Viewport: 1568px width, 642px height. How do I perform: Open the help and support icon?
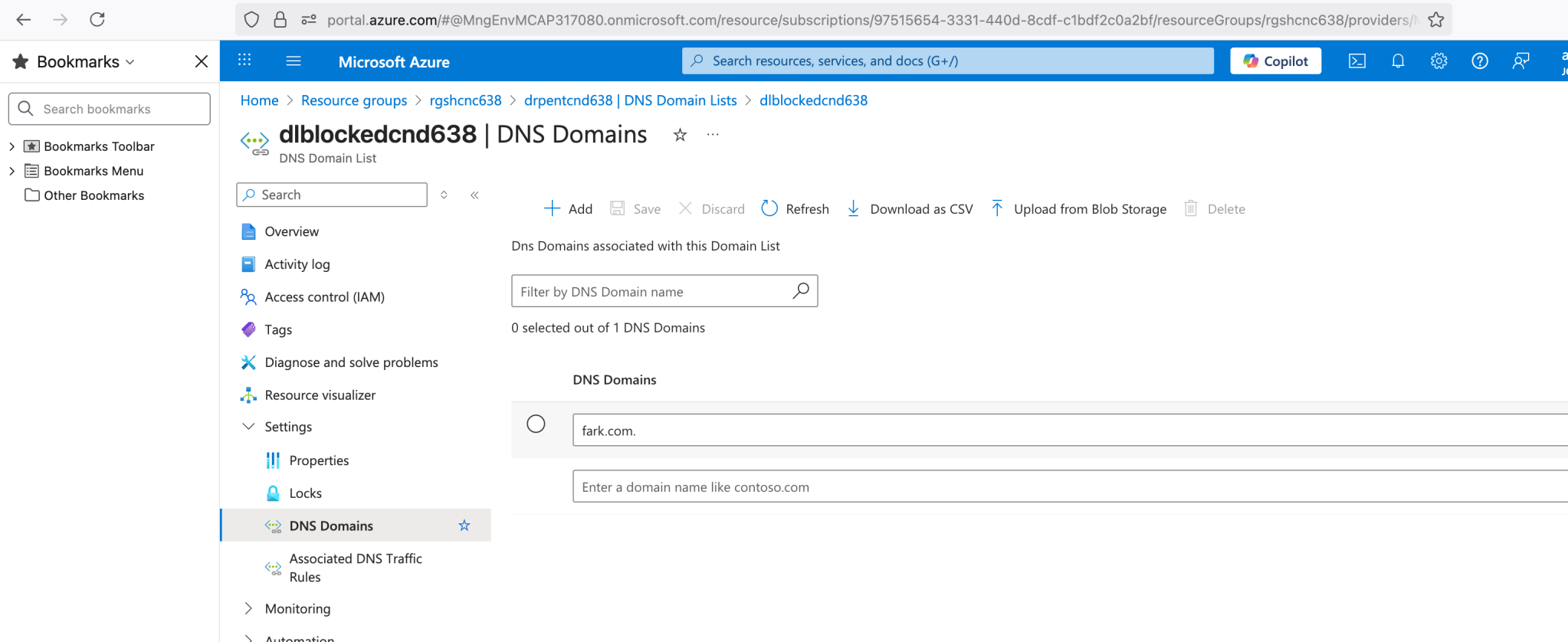point(1480,61)
